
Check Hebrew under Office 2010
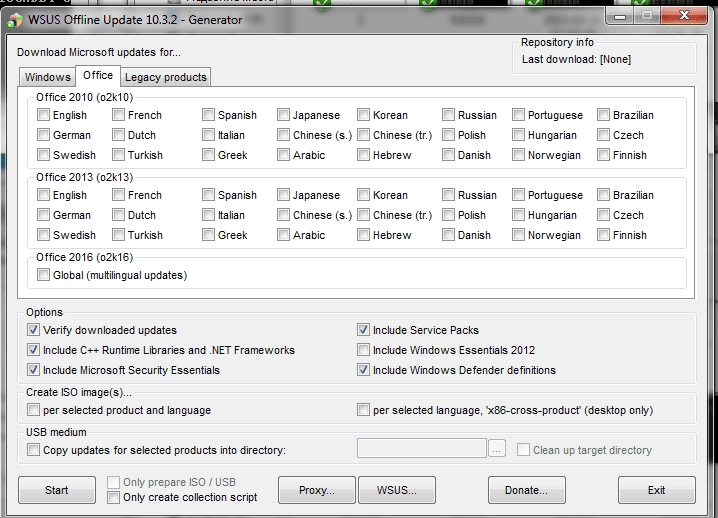click(364, 155)
